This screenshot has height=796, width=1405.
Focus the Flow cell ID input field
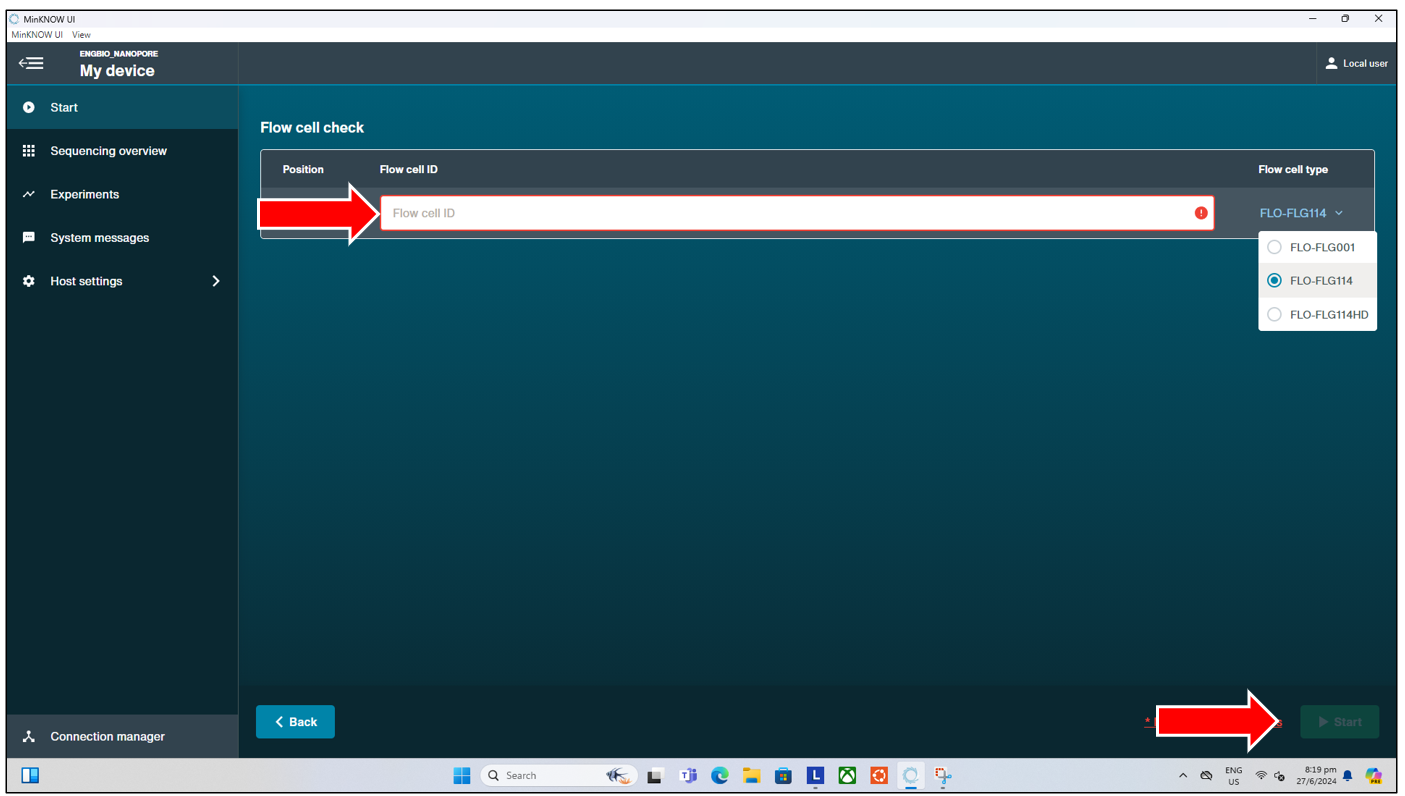[x=797, y=213]
